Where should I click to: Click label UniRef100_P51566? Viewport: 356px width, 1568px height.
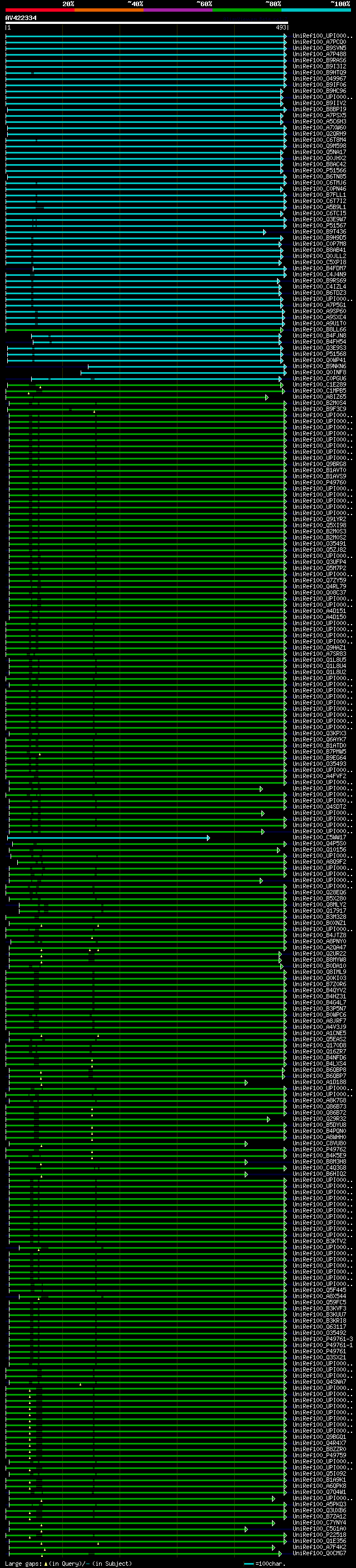tap(319, 170)
